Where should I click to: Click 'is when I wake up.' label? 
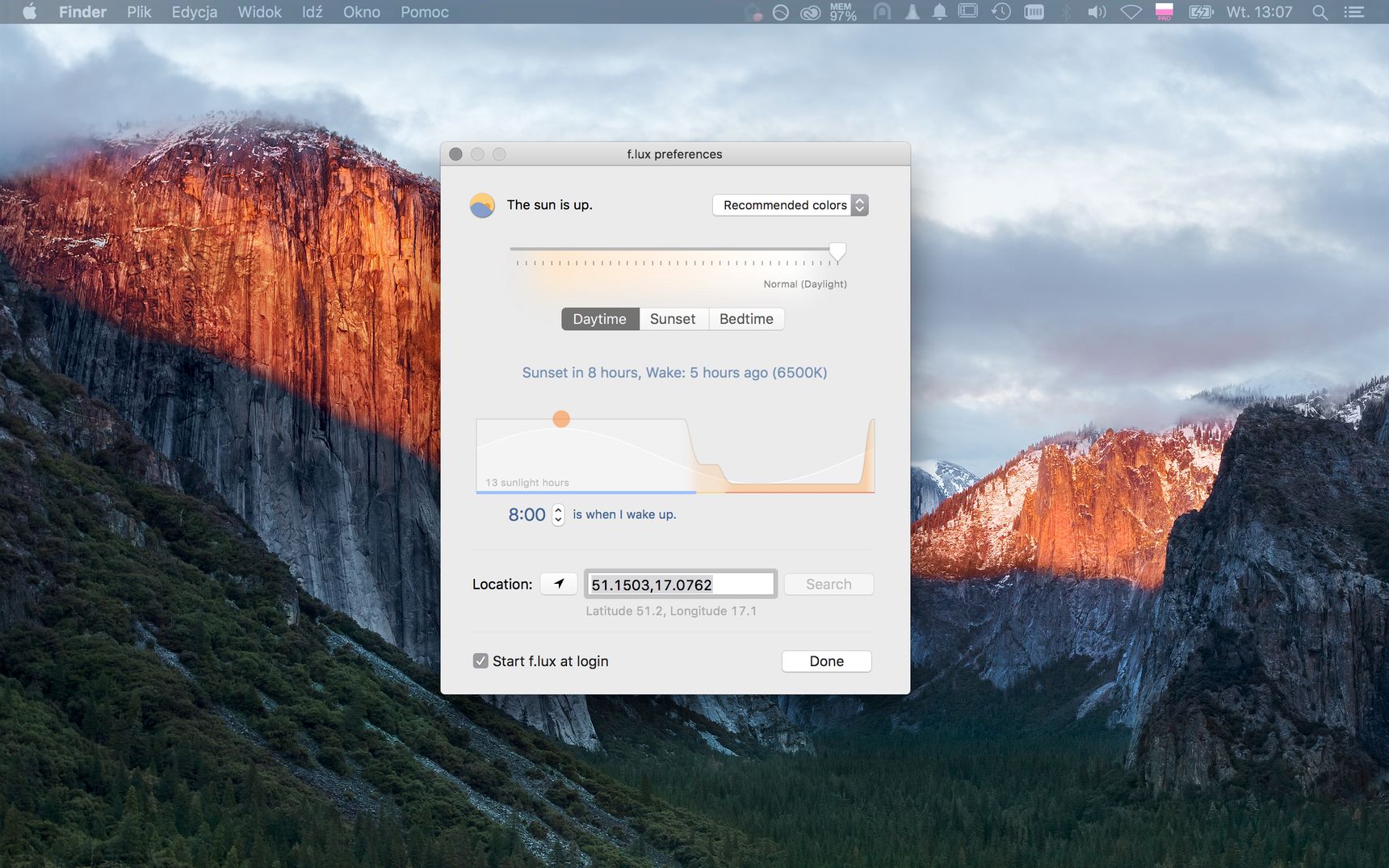tap(624, 514)
